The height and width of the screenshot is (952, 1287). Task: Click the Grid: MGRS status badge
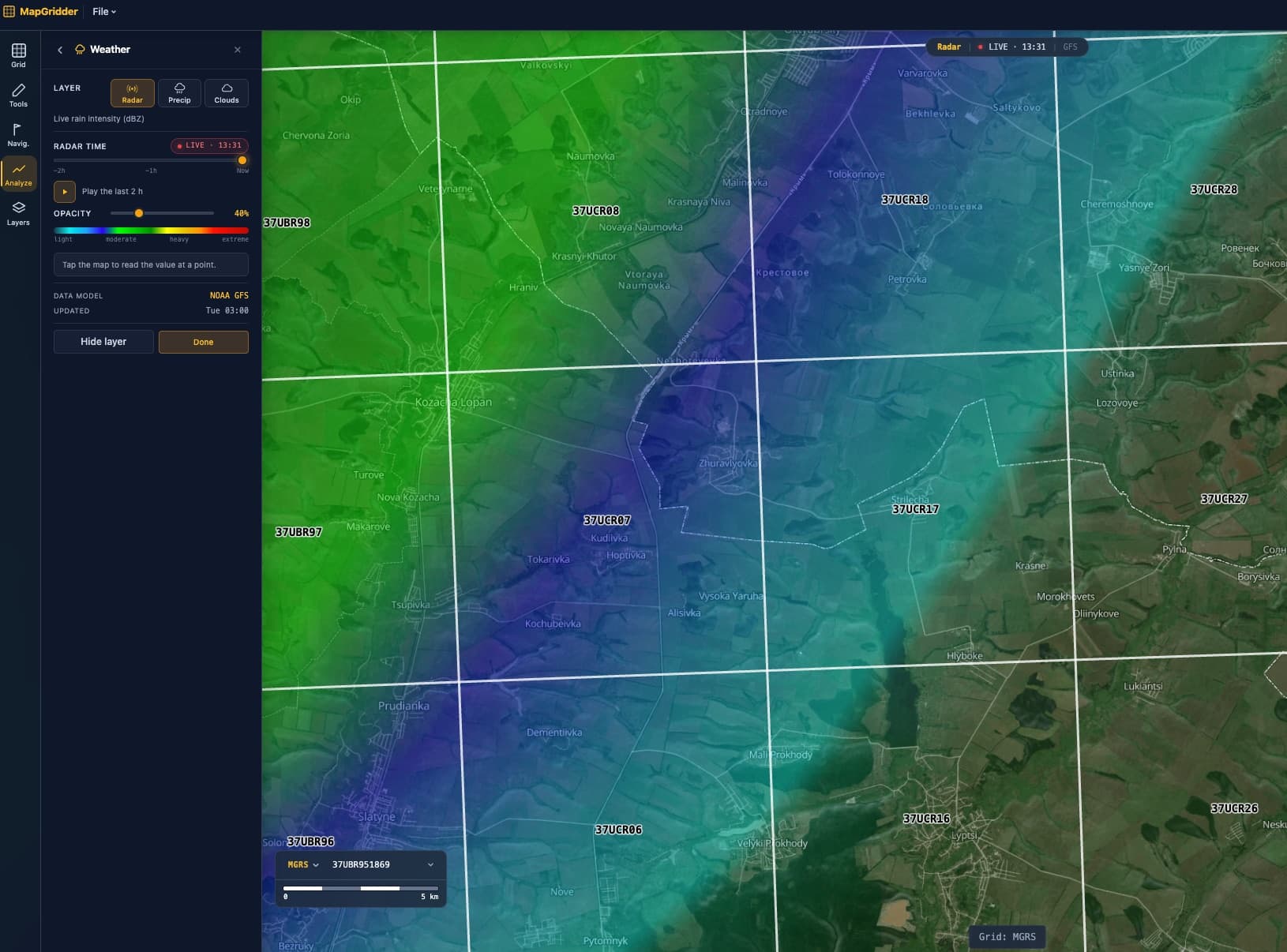tap(1007, 937)
